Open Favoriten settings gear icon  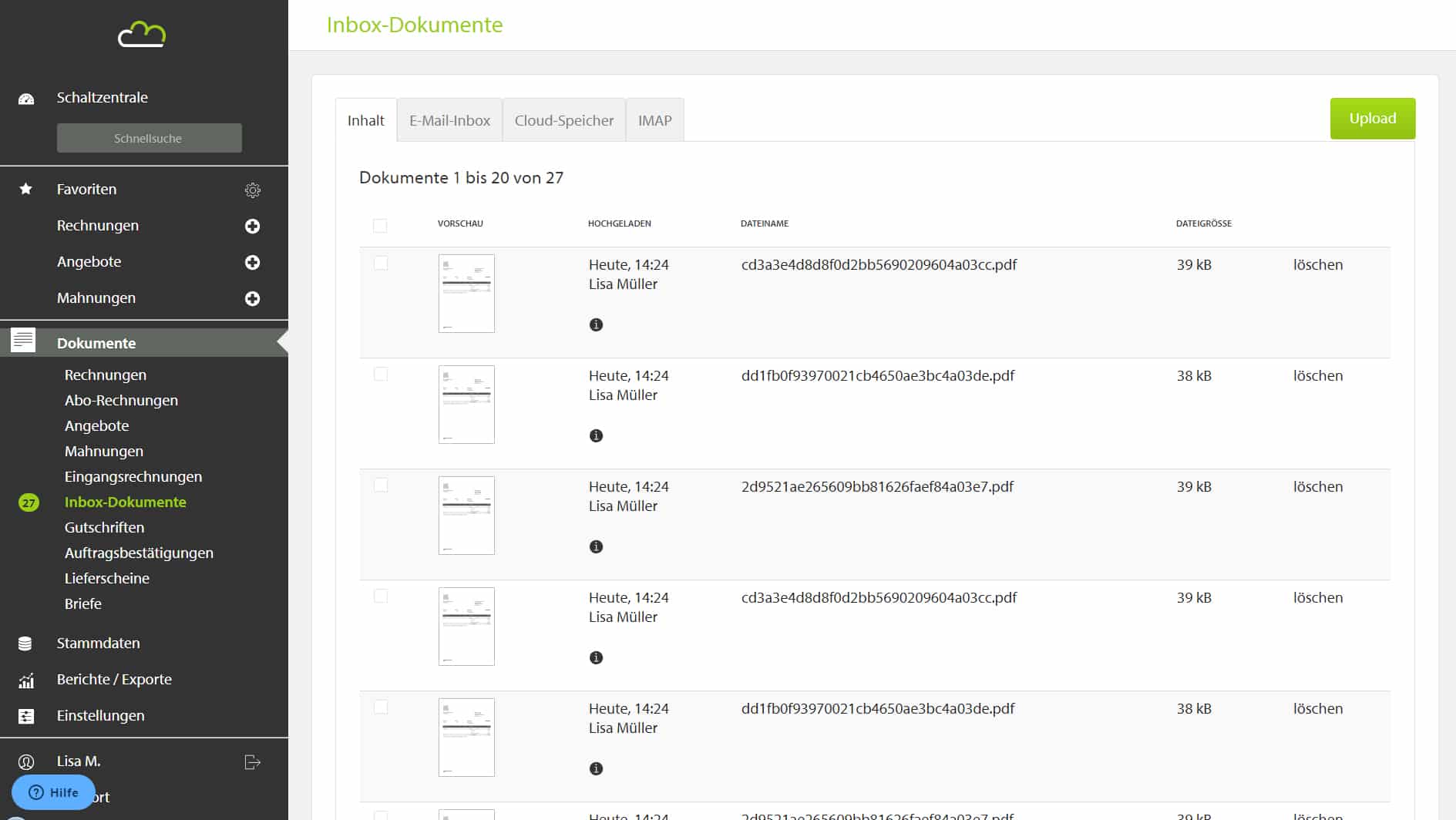tap(253, 190)
